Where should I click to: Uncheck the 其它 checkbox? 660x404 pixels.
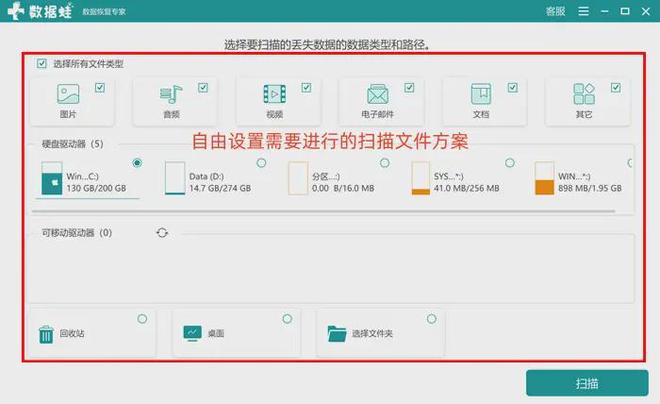click(616, 88)
